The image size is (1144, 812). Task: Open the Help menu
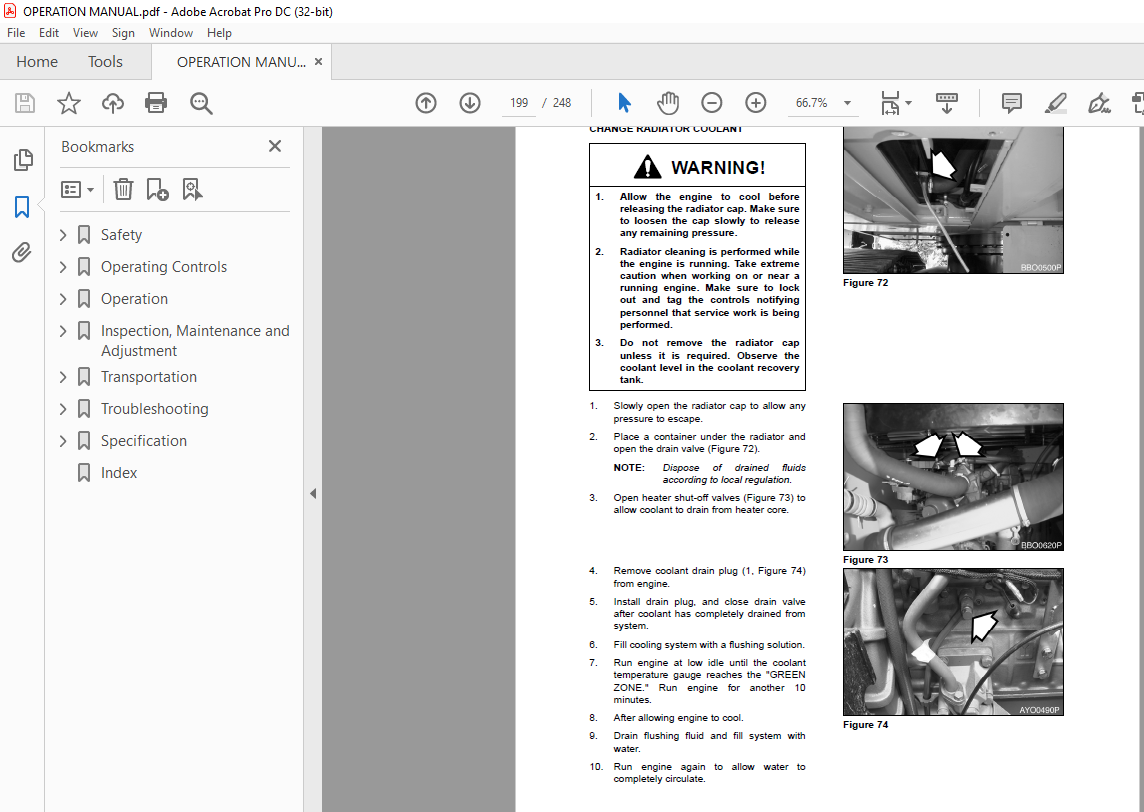(x=219, y=33)
